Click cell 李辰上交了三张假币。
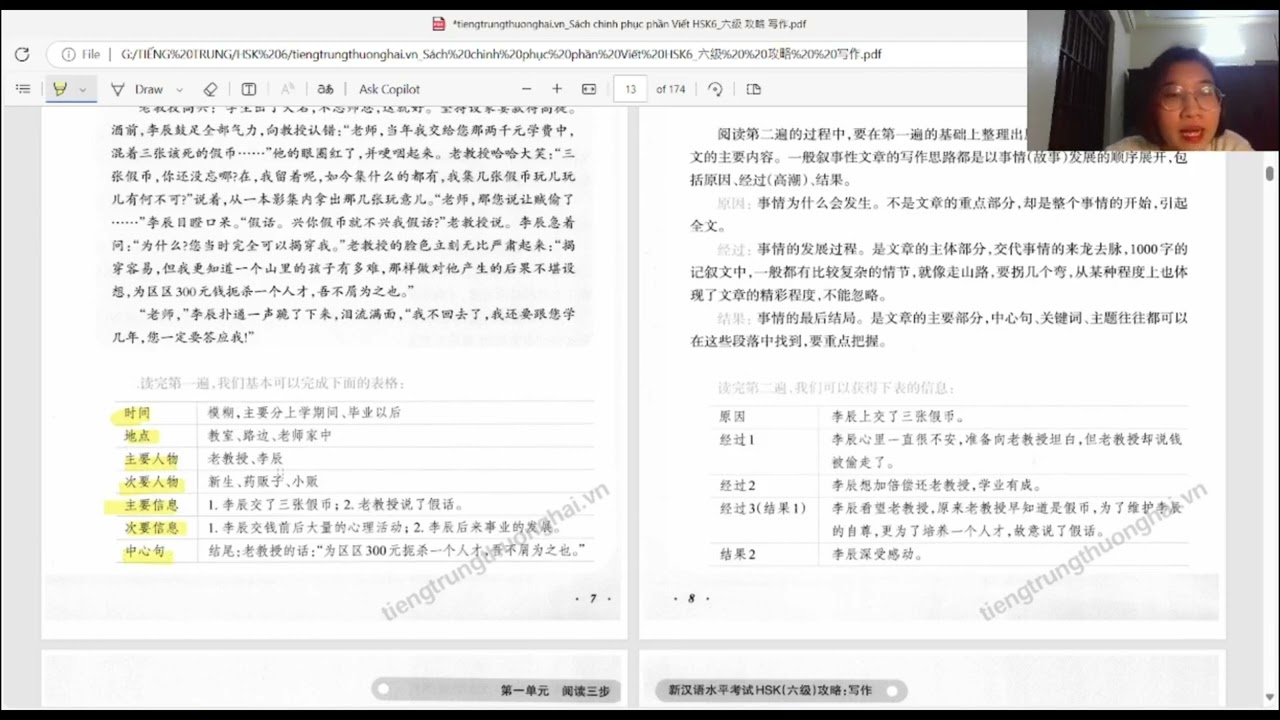Viewport: 1280px width, 720px height. tap(898, 417)
